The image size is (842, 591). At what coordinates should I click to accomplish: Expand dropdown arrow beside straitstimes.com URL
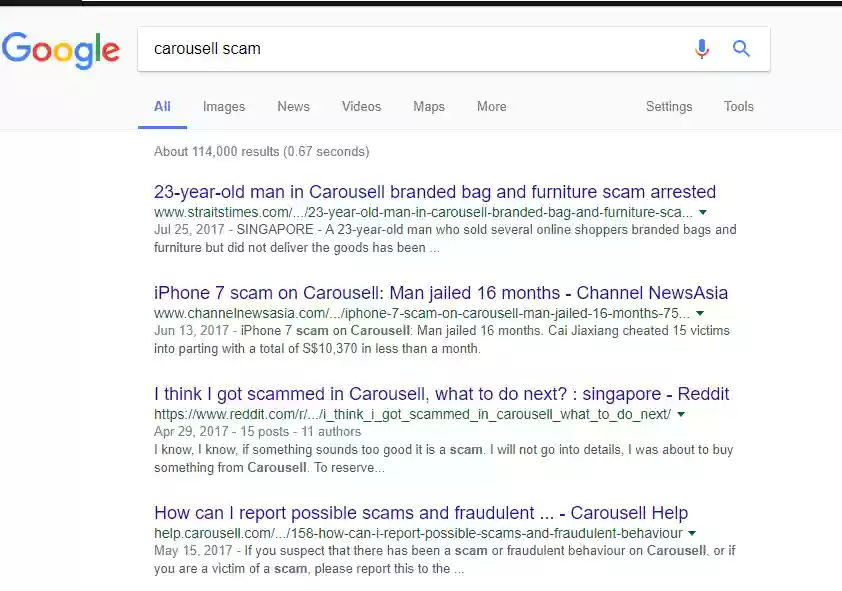[x=702, y=213]
